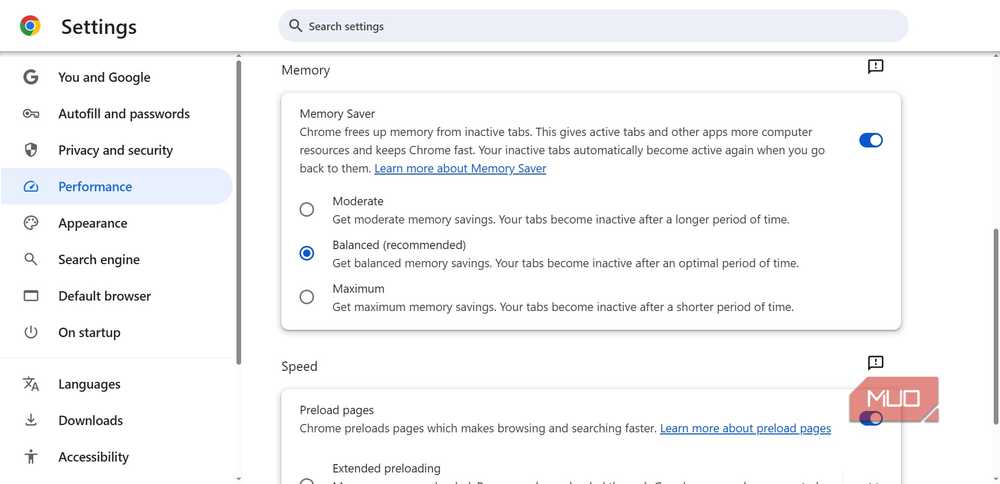Open Learn more about Memory Saver link

[x=460, y=168]
